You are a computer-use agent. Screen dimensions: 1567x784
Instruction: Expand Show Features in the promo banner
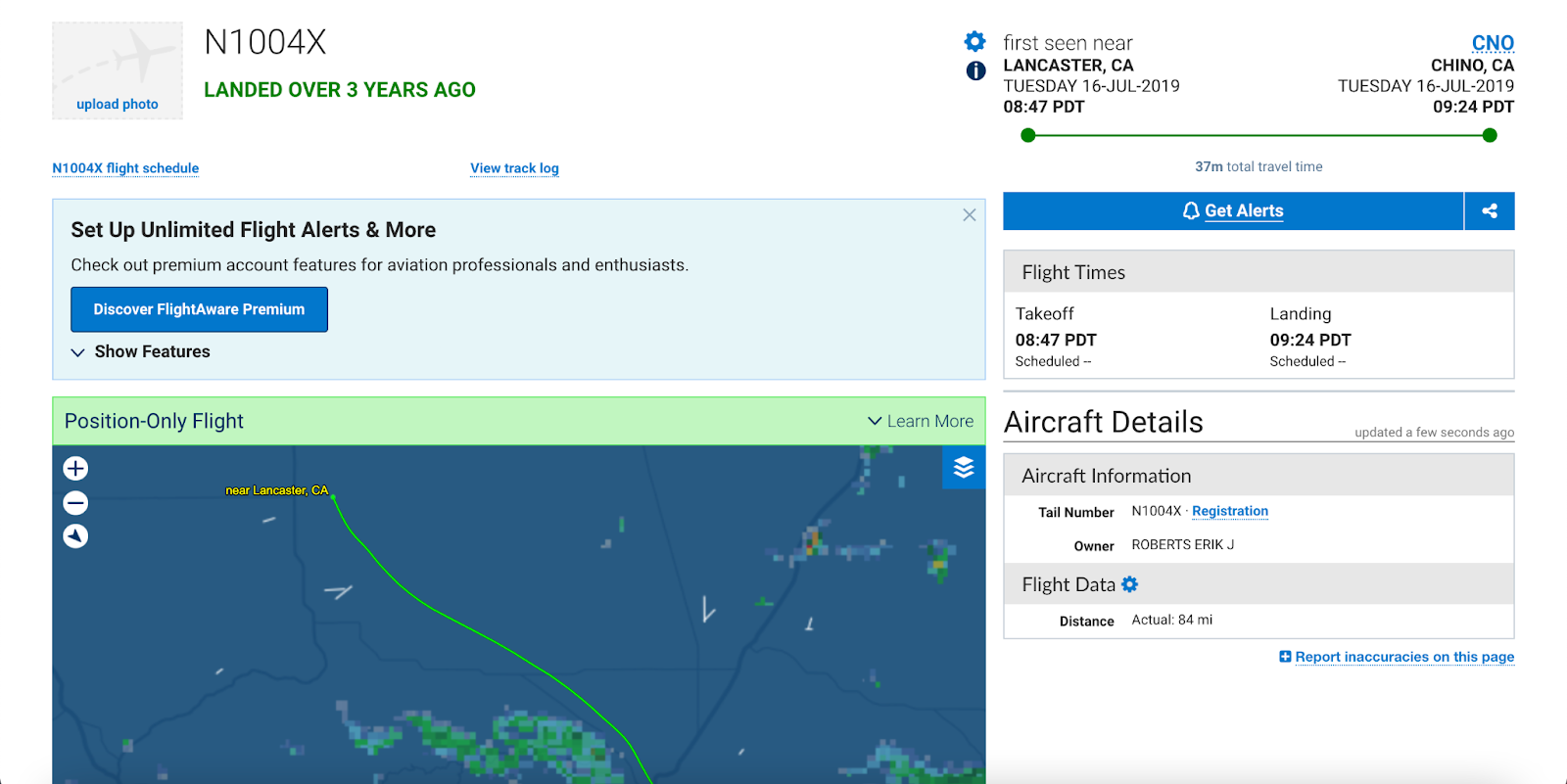click(141, 352)
